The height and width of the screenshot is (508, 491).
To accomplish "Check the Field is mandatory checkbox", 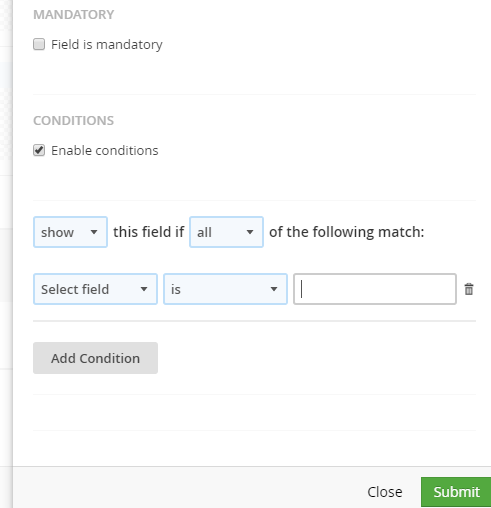I will point(39,44).
